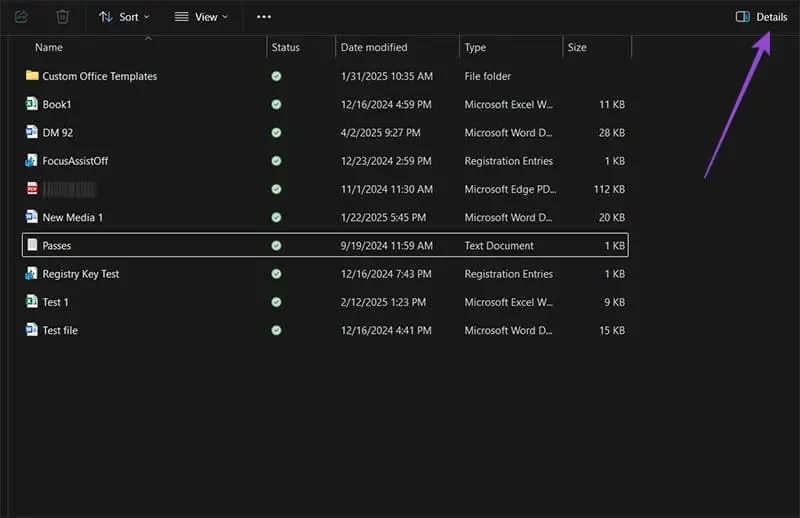Sort by the Status column header
The image size is (800, 518).
click(286, 47)
